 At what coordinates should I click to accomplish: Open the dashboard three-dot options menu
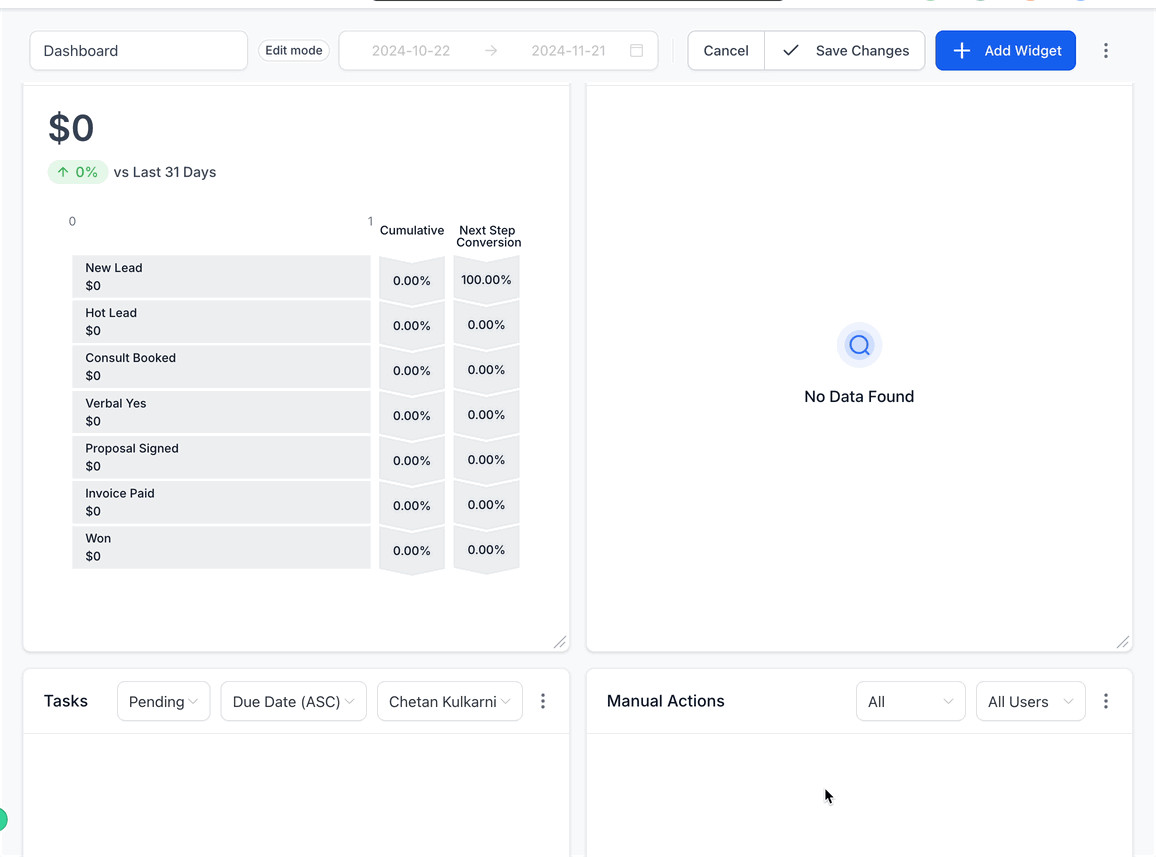coord(1105,51)
